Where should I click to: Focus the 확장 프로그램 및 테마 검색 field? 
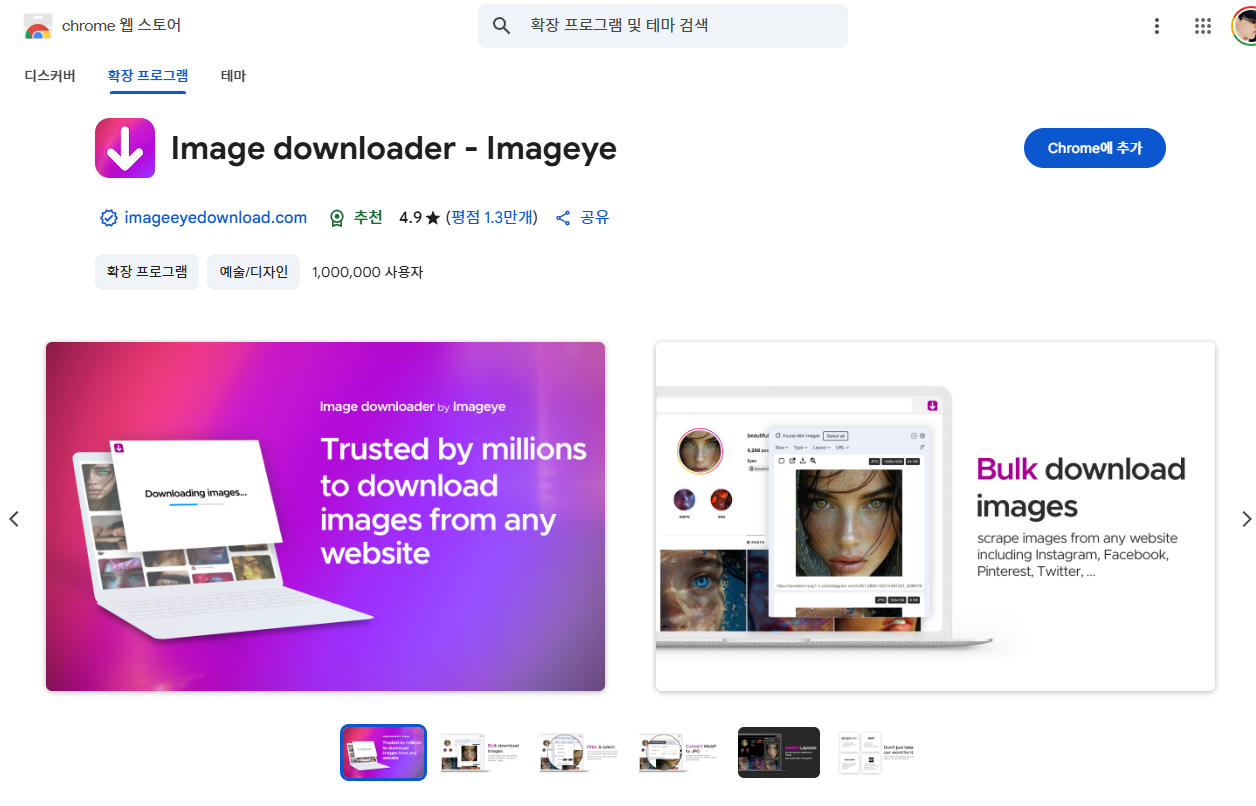pos(663,26)
